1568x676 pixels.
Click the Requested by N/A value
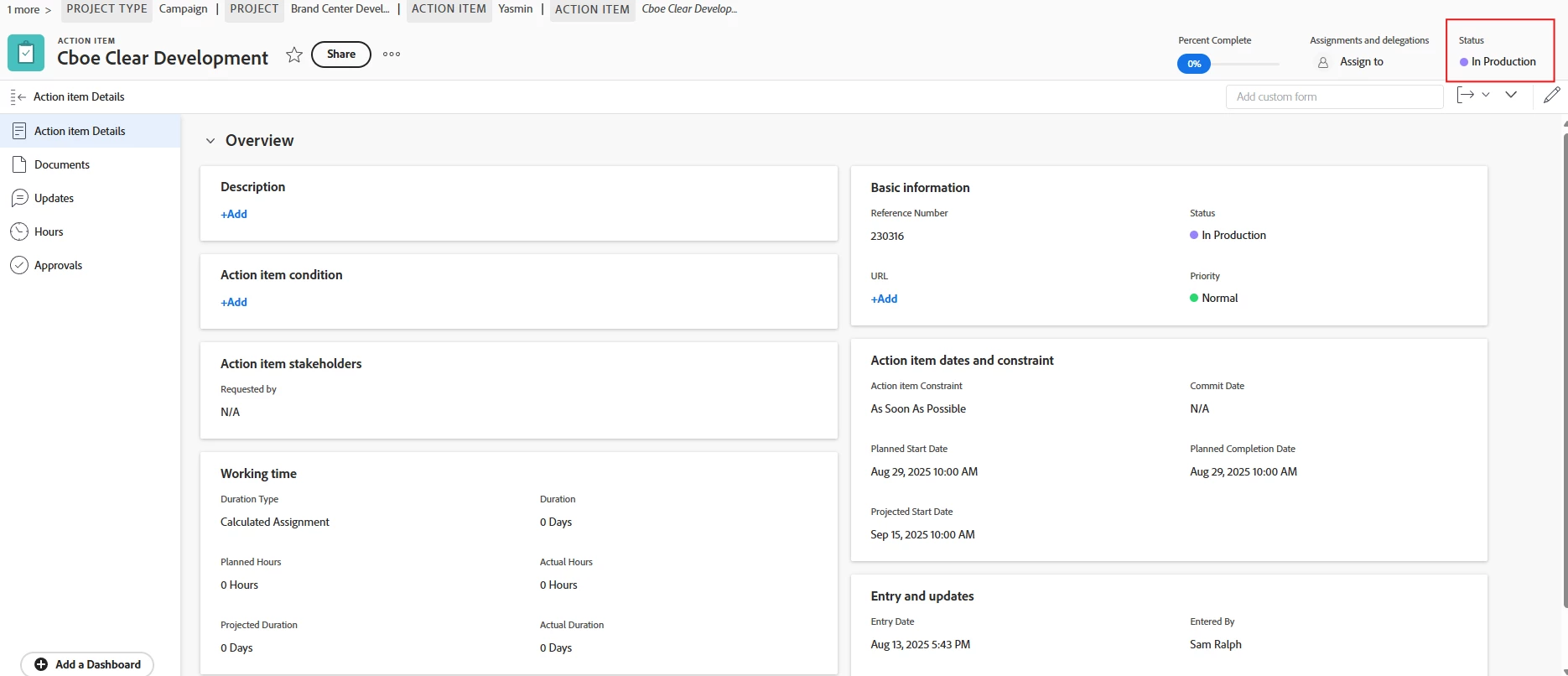[230, 413]
